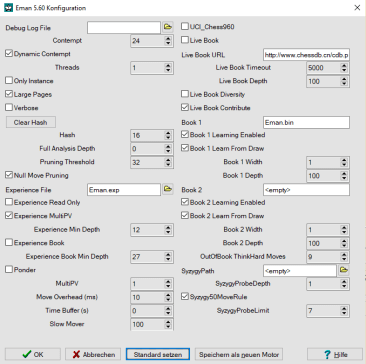This screenshot has height=364, width=366.
Task: Toggle Book 2 Learn From Draw
Action: [185, 216]
